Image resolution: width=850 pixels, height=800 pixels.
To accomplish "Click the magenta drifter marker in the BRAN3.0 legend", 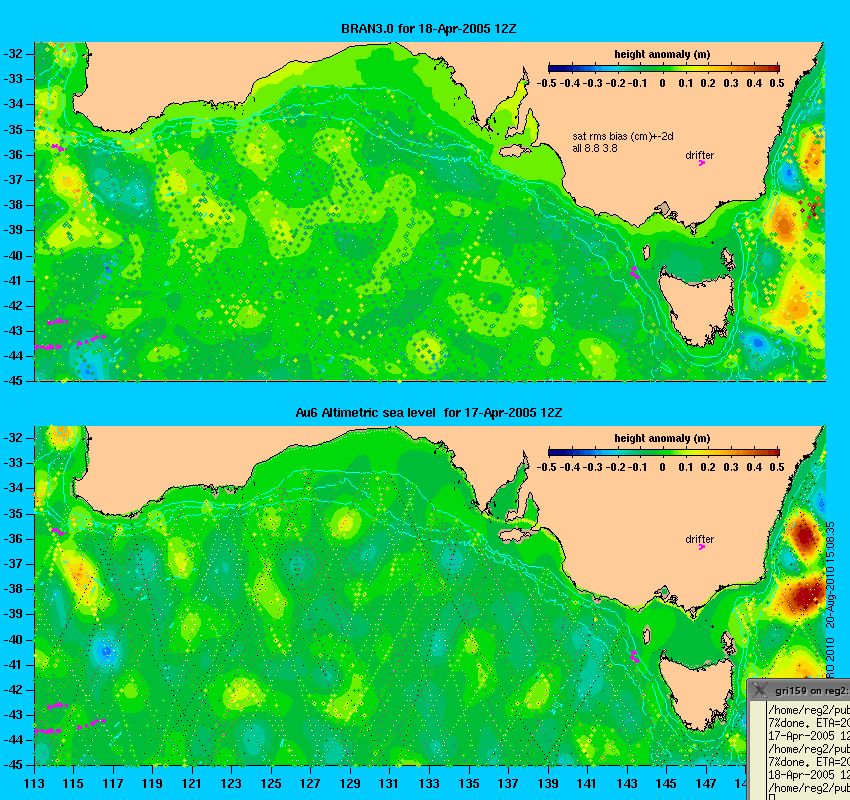I will (x=701, y=163).
